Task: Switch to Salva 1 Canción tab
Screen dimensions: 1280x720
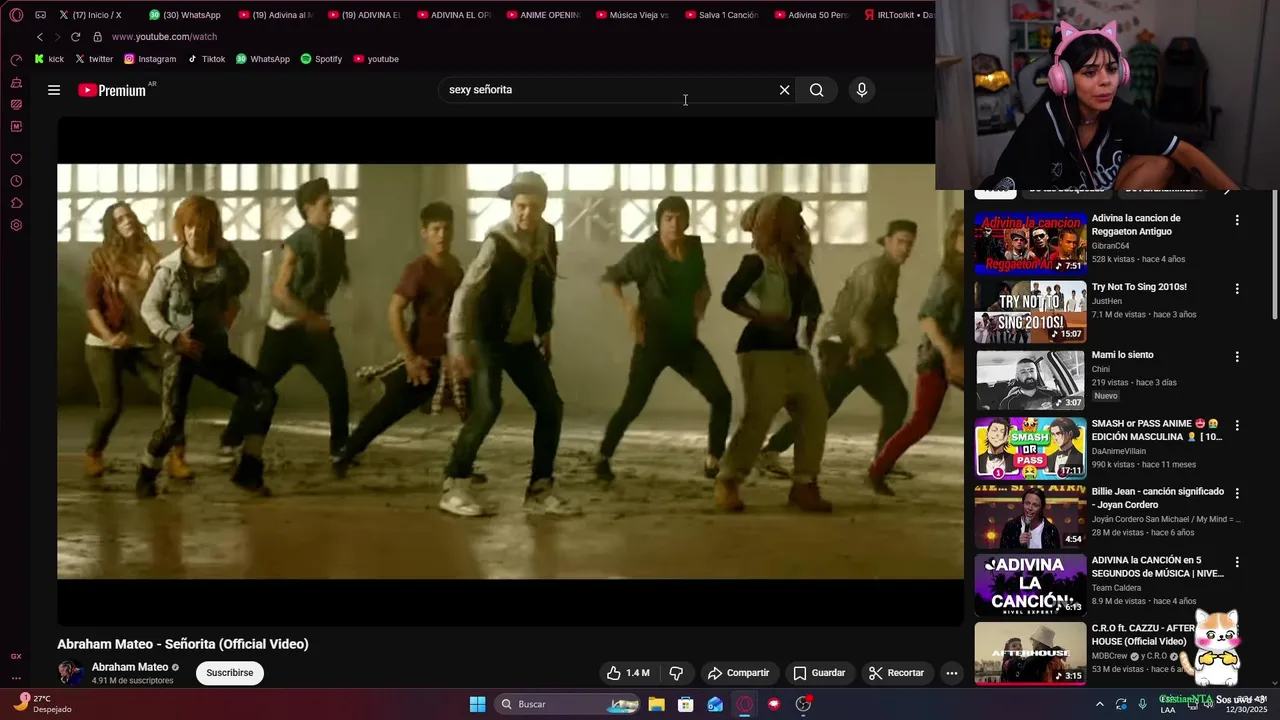Action: [721, 15]
